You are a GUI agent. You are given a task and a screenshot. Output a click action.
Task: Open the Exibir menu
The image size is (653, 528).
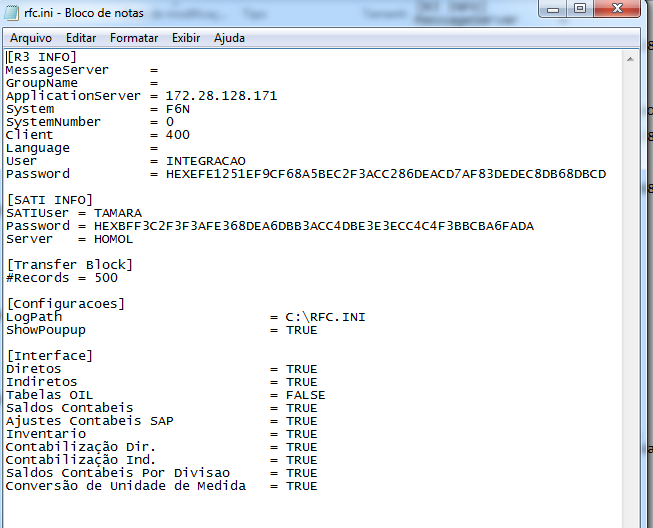coord(186,38)
